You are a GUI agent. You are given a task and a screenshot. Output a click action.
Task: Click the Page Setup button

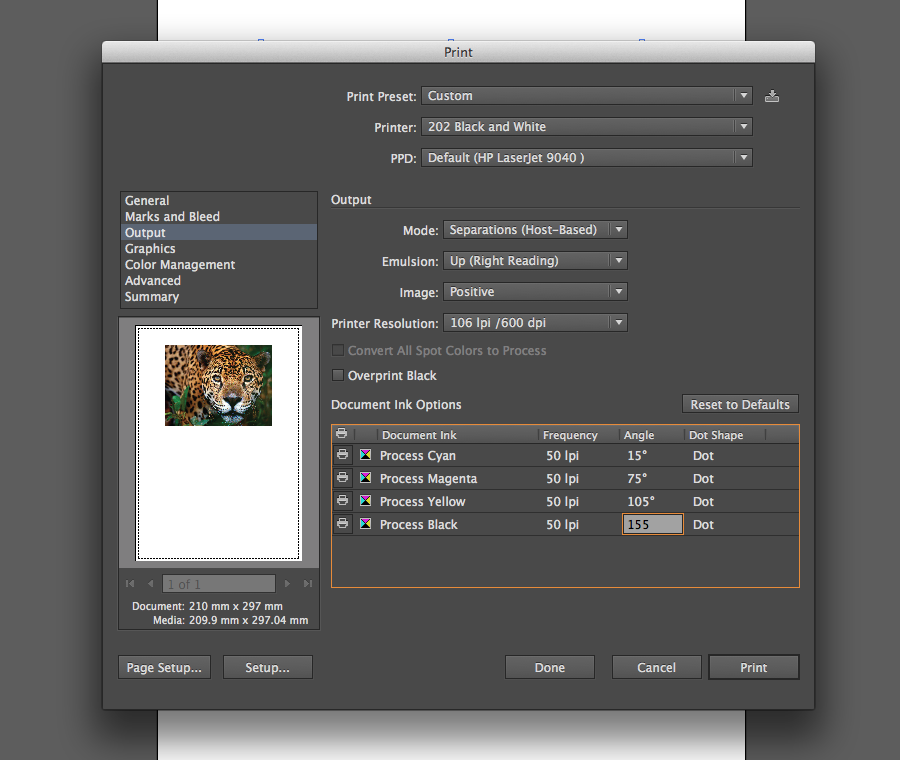(x=164, y=667)
